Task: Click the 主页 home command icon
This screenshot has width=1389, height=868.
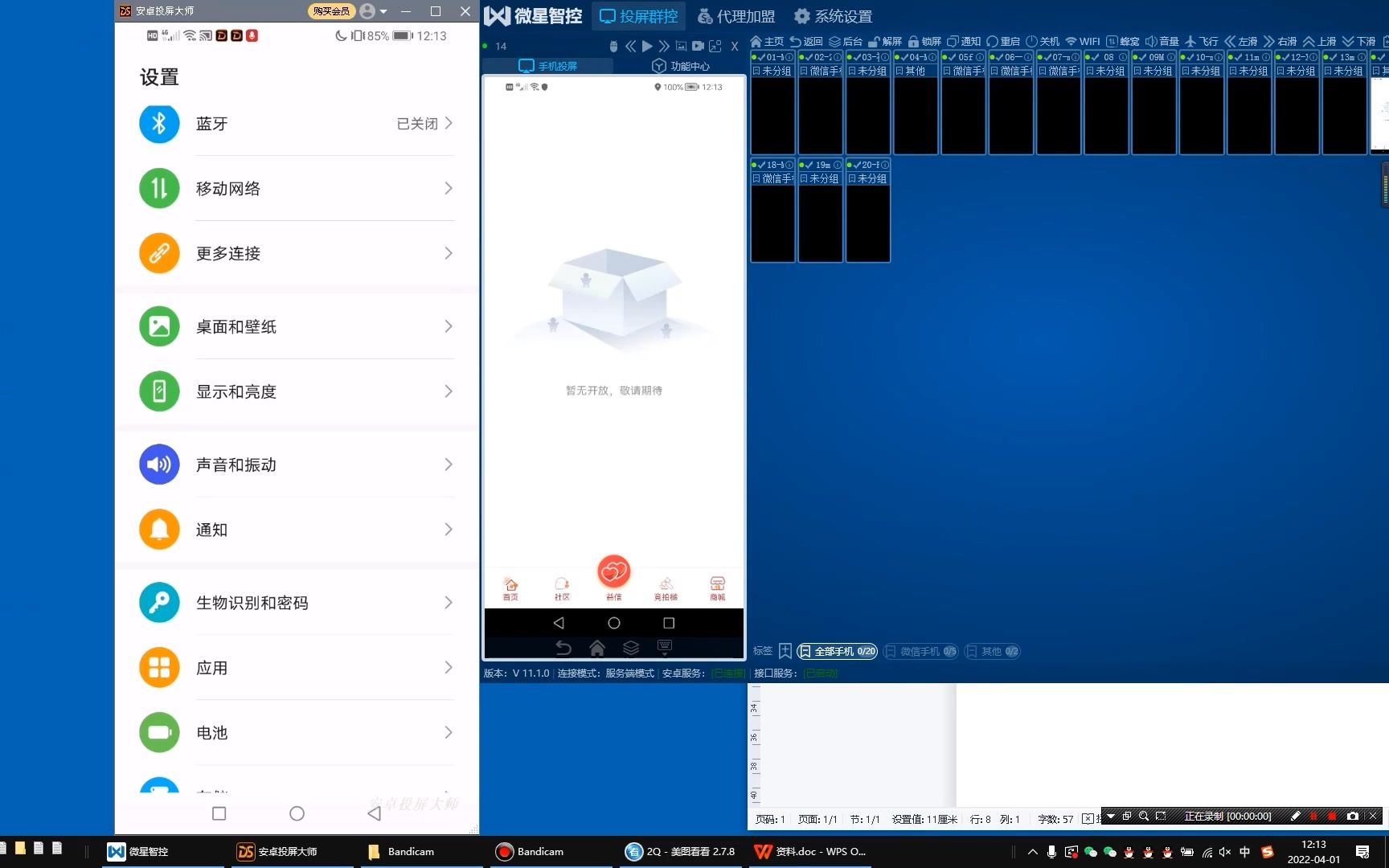Action: click(756, 41)
